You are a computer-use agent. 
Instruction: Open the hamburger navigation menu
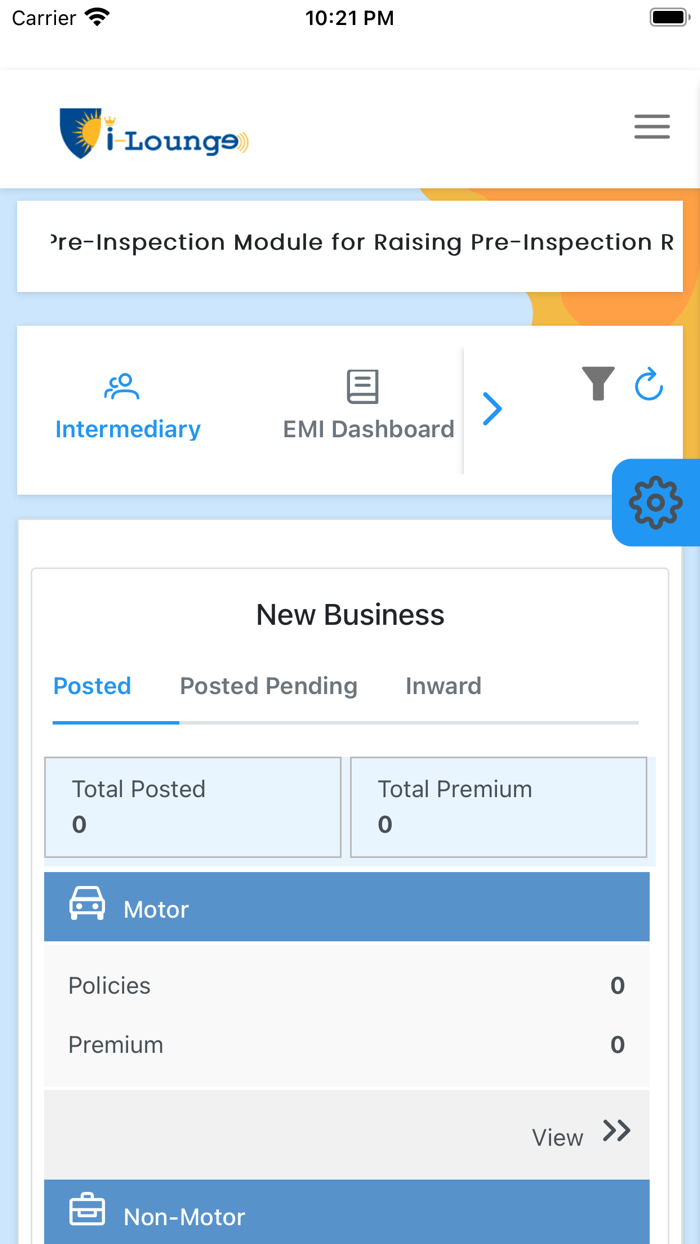point(652,127)
